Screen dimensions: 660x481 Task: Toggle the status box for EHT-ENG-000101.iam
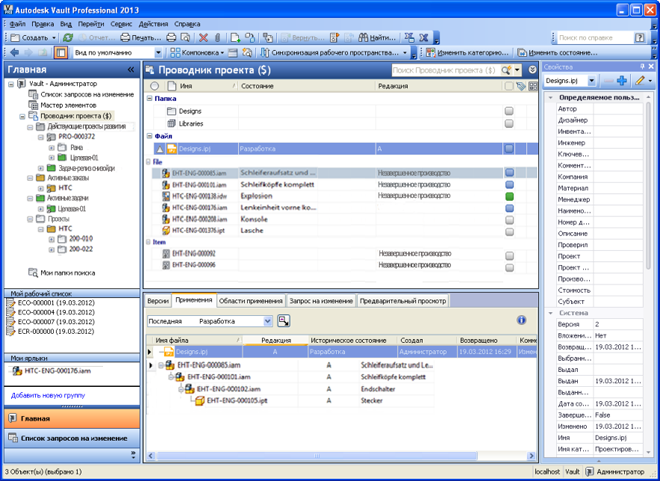509,184
